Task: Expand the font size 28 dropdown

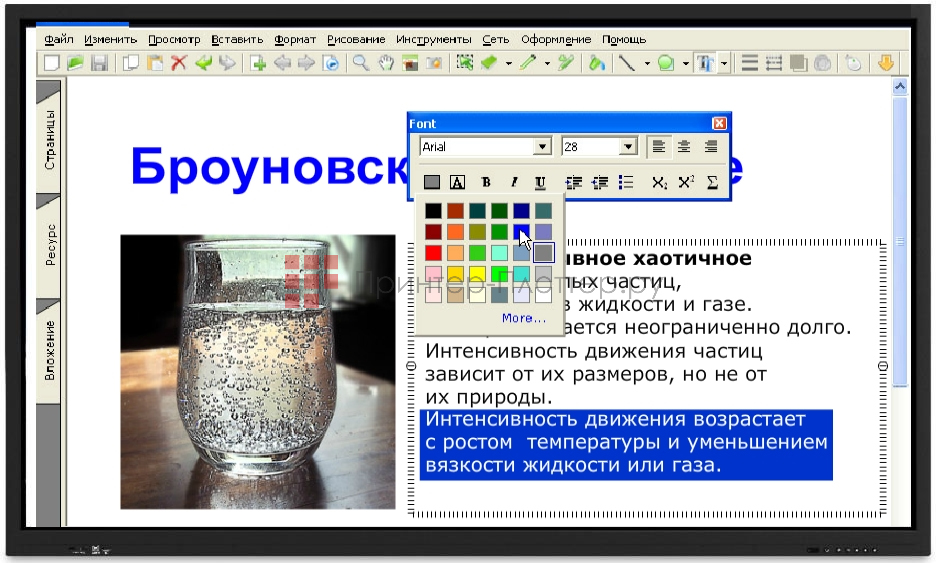Action: tap(628, 146)
